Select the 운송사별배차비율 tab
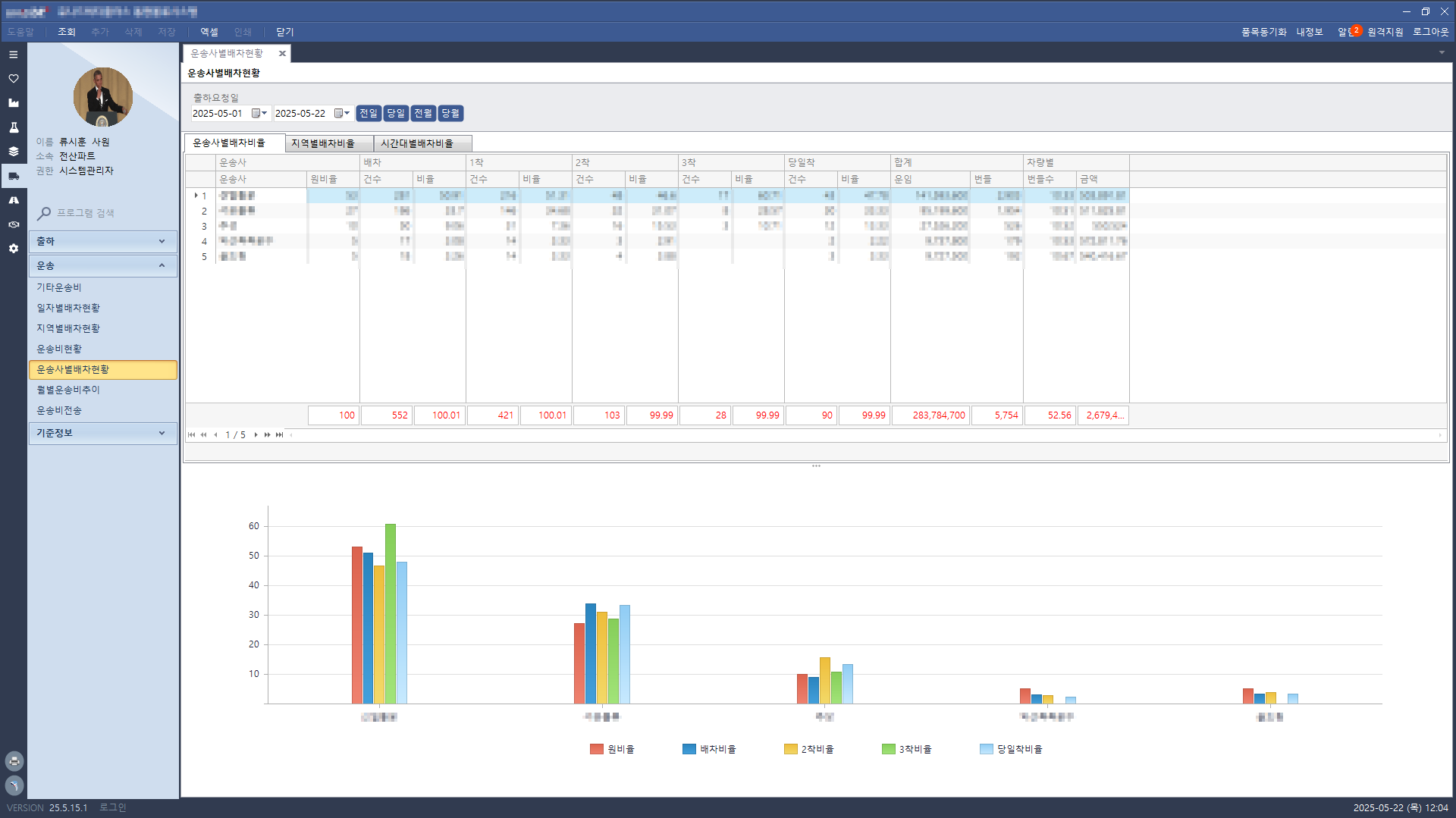This screenshot has height=818, width=1456. (x=235, y=143)
